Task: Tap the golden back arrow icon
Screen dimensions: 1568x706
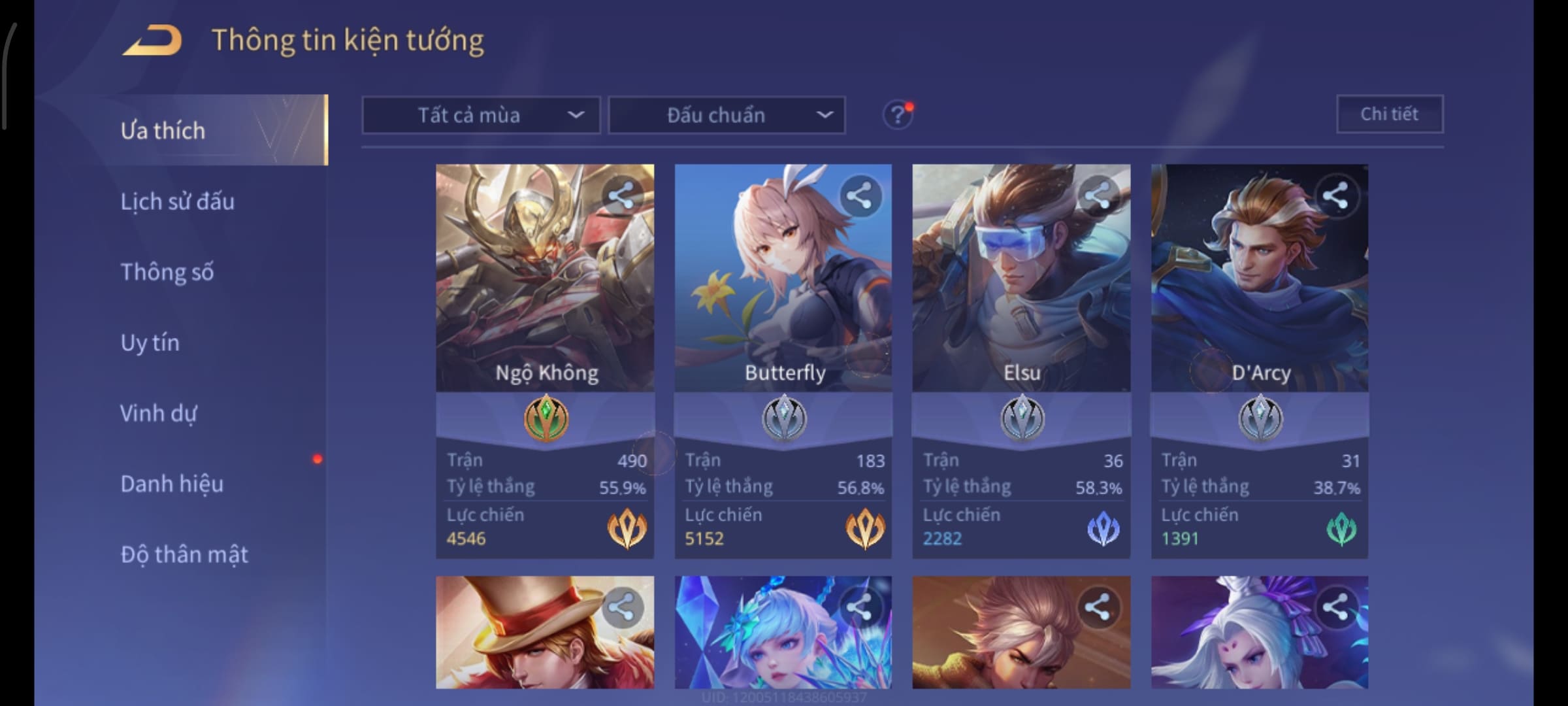Action: pos(152,41)
